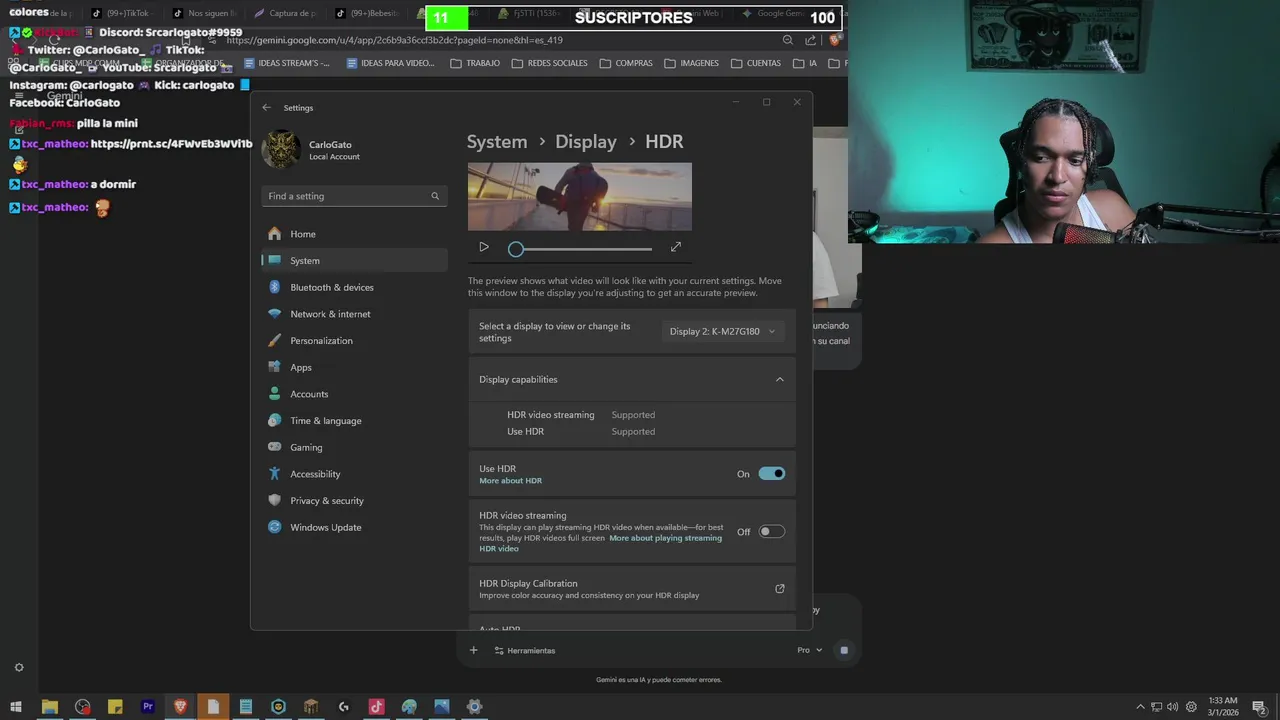1280x720 pixels.
Task: Click the taskbar clock showing 1:33 AM
Action: tap(1223, 707)
